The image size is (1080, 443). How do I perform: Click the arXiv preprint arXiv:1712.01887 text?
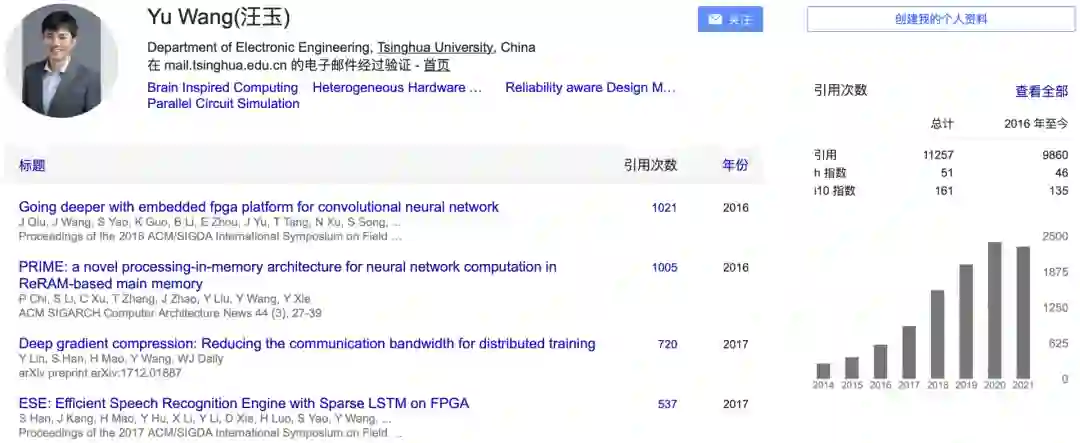point(101,373)
